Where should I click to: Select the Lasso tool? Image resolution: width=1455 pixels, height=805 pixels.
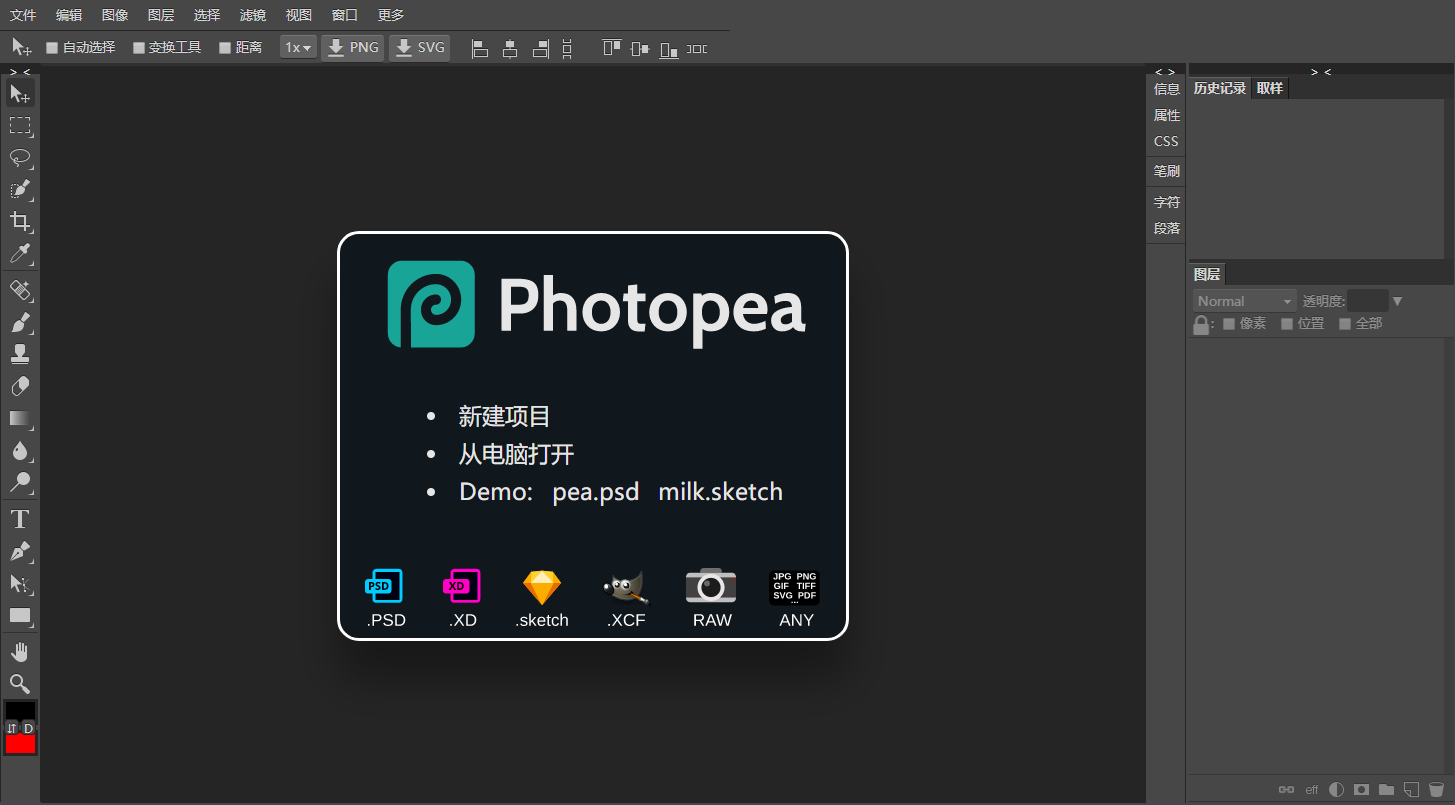pyautogui.click(x=20, y=158)
